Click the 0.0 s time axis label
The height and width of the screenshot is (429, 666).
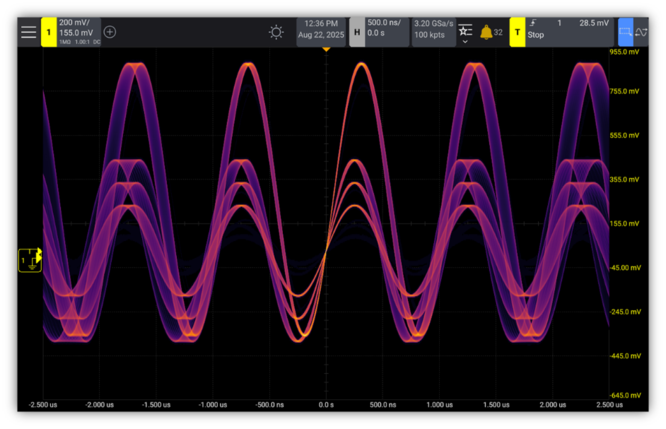tap(326, 406)
